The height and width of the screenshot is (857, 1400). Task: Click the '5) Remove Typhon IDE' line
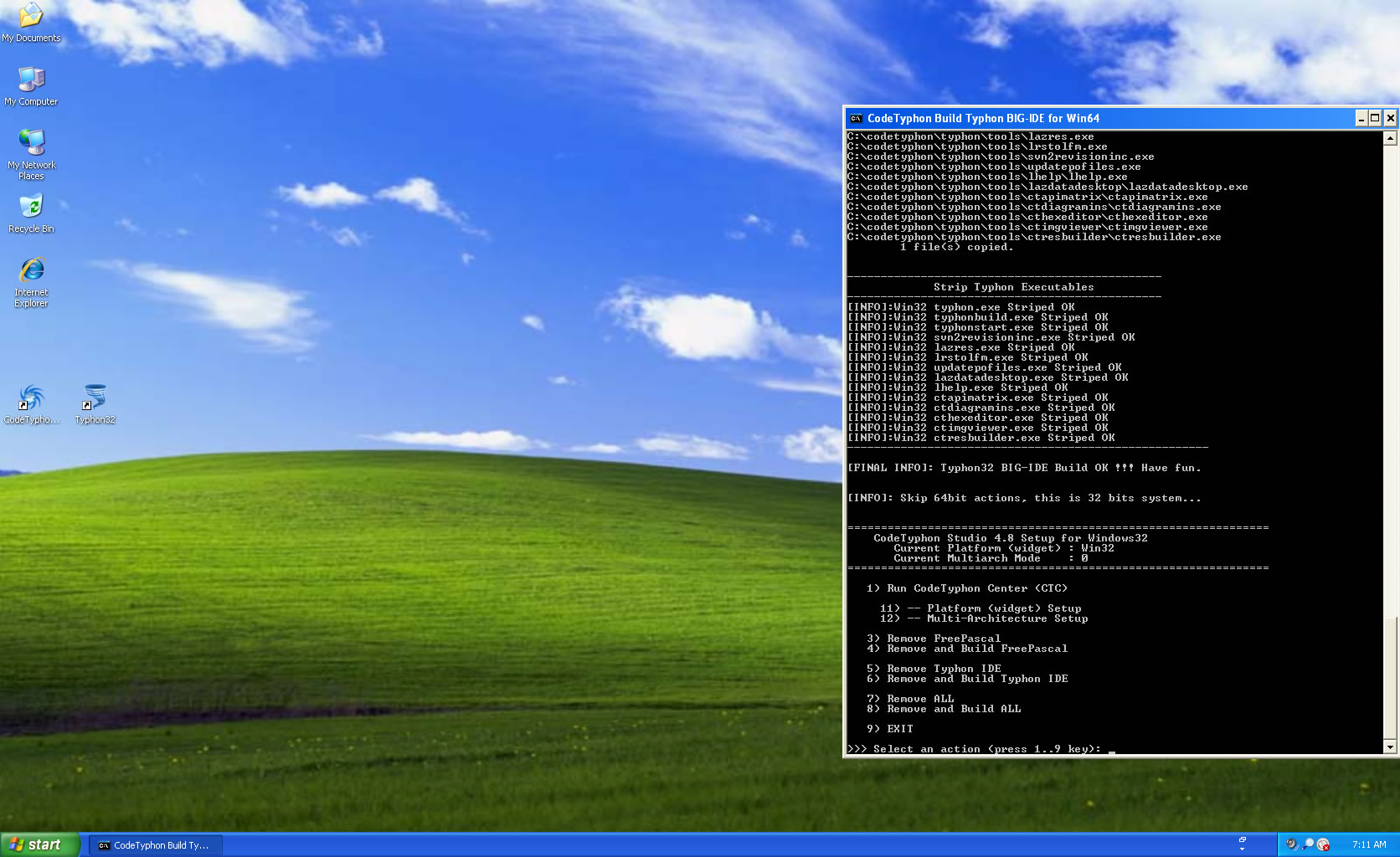934,669
